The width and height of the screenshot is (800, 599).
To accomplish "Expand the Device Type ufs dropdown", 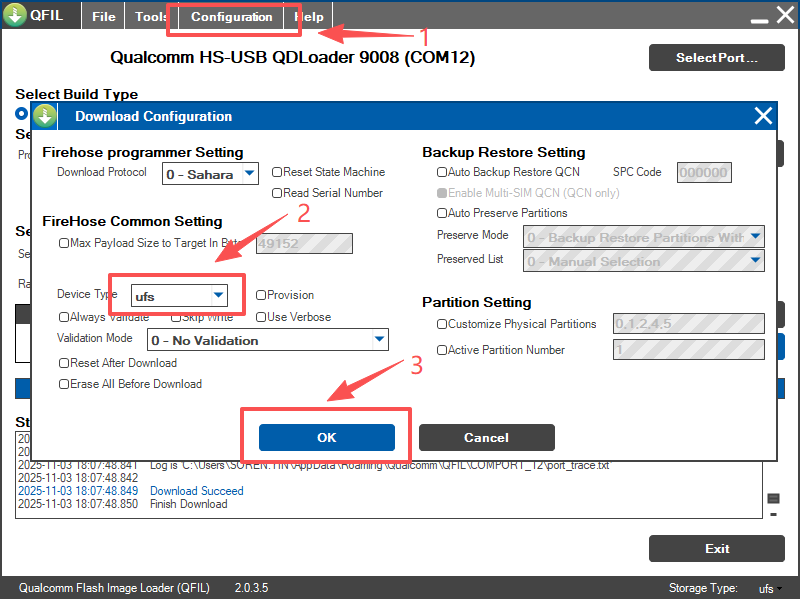I will [218, 296].
